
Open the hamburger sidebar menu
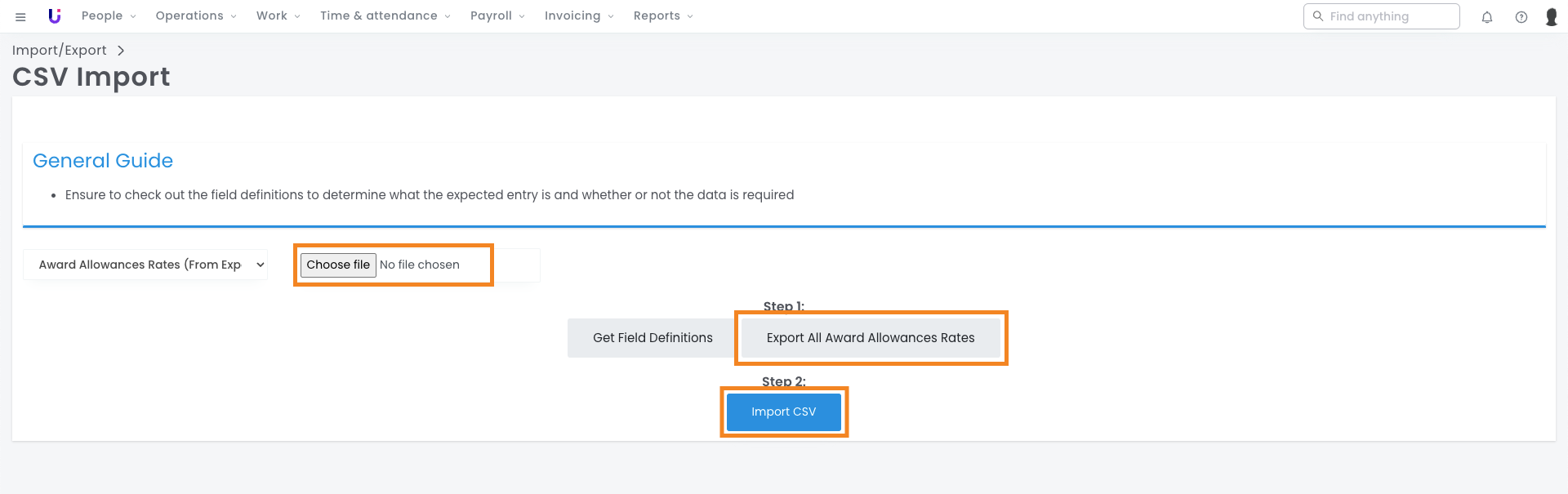(20, 16)
